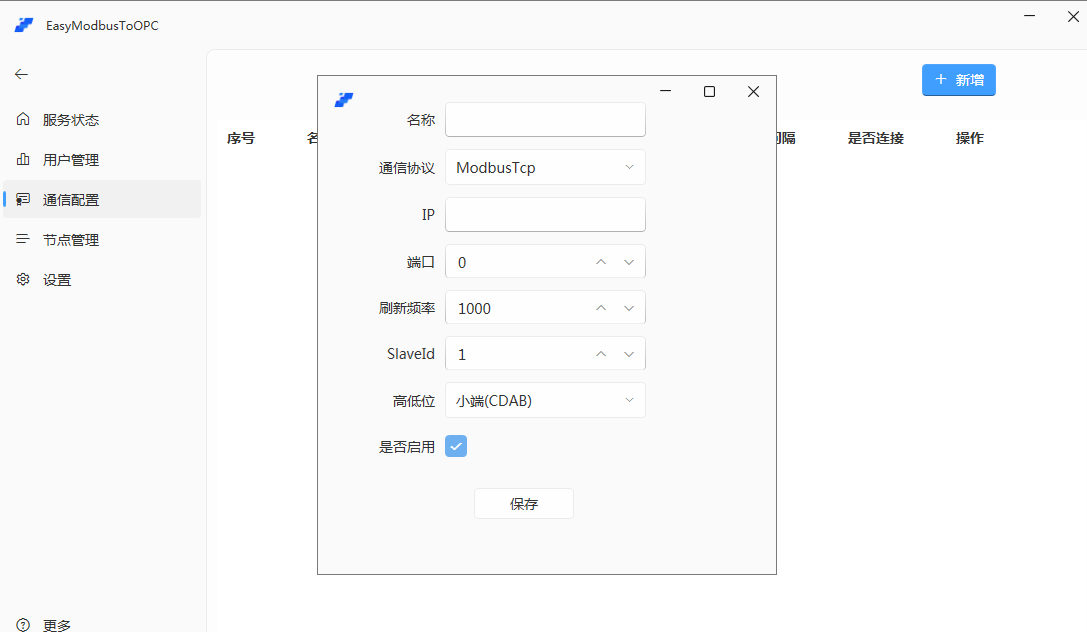Viewport: 1087px width, 632px height.
Task: Click the 用户管理 bar-chart icon
Action: (22, 159)
